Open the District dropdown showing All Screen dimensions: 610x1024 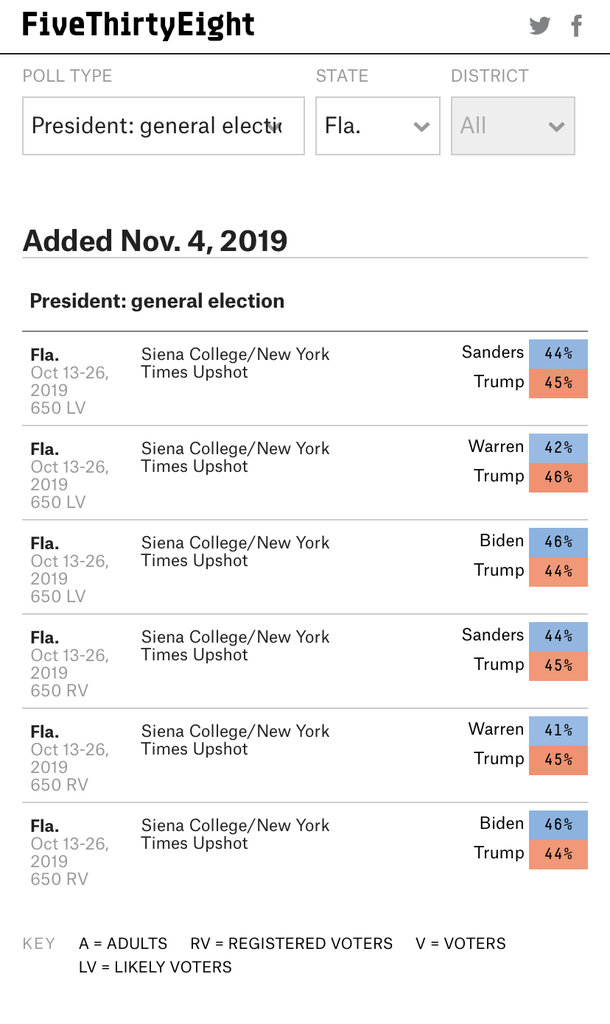513,126
